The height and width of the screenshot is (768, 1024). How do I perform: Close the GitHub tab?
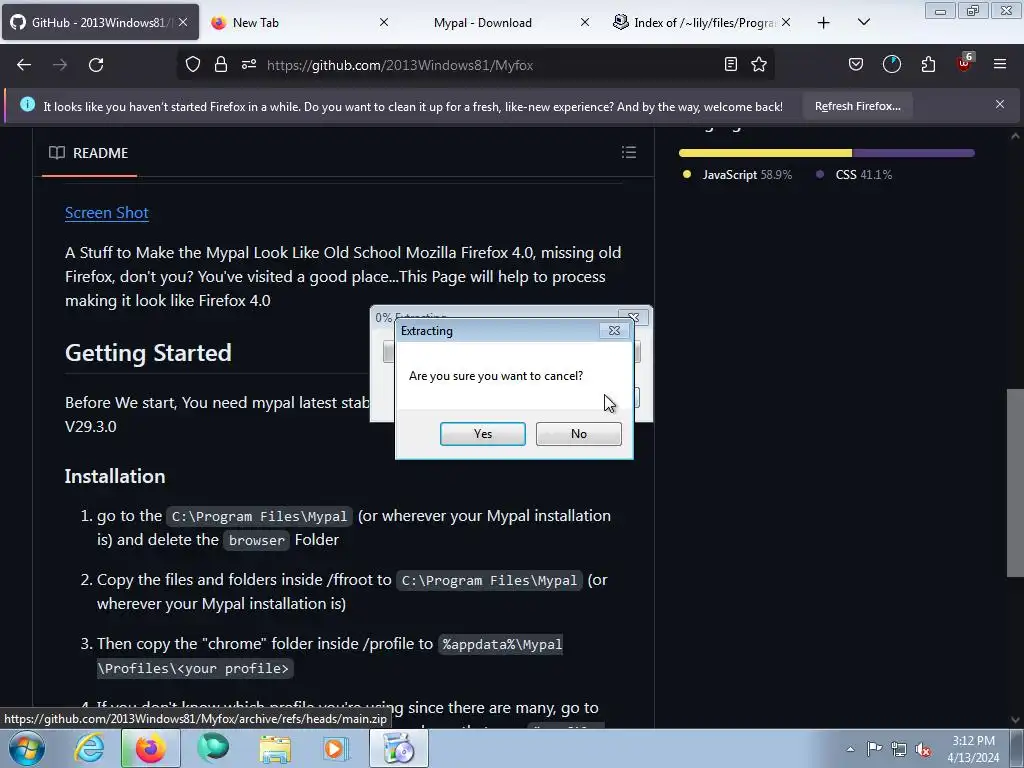point(183,22)
